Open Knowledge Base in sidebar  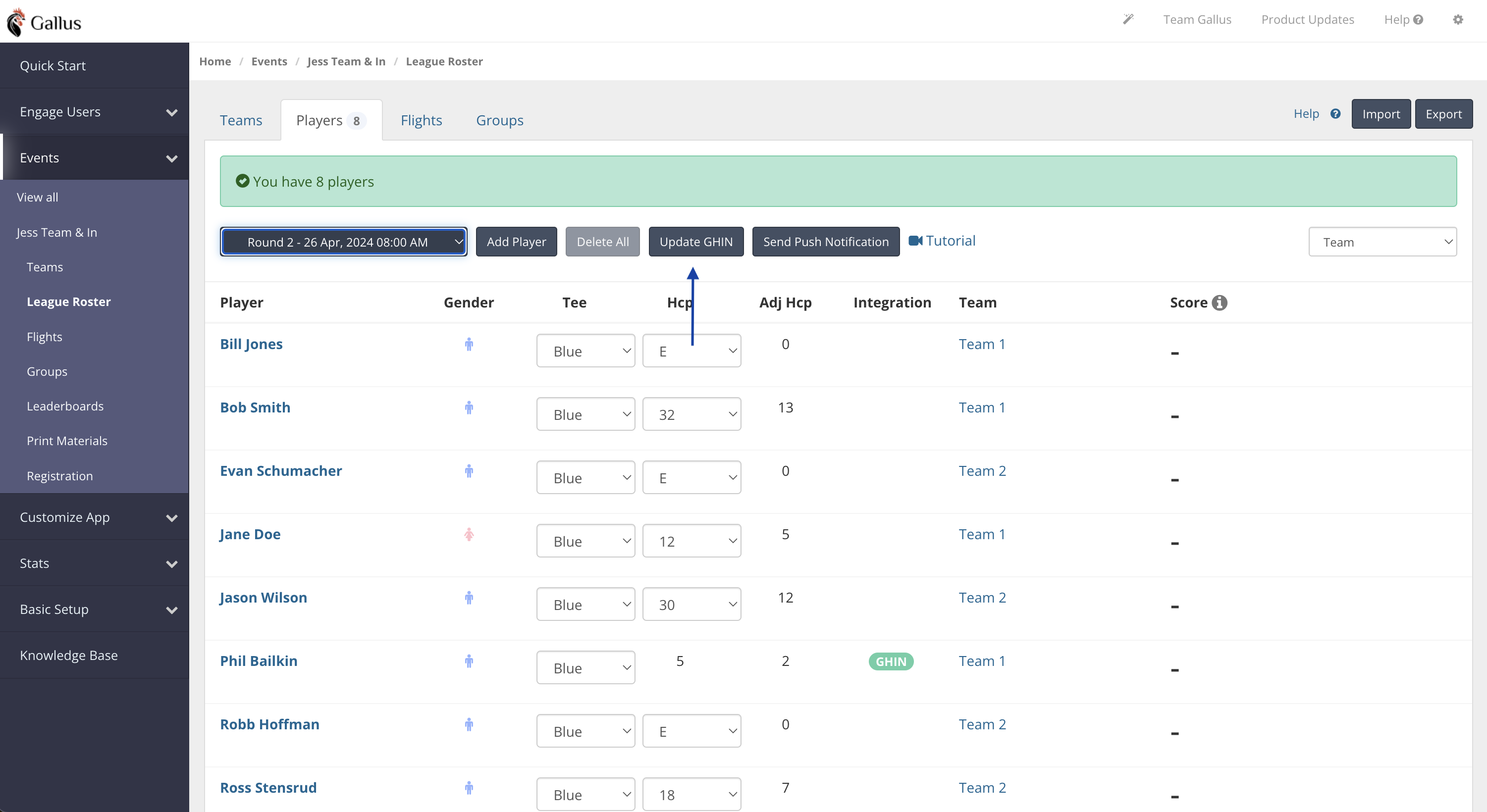[x=95, y=656]
